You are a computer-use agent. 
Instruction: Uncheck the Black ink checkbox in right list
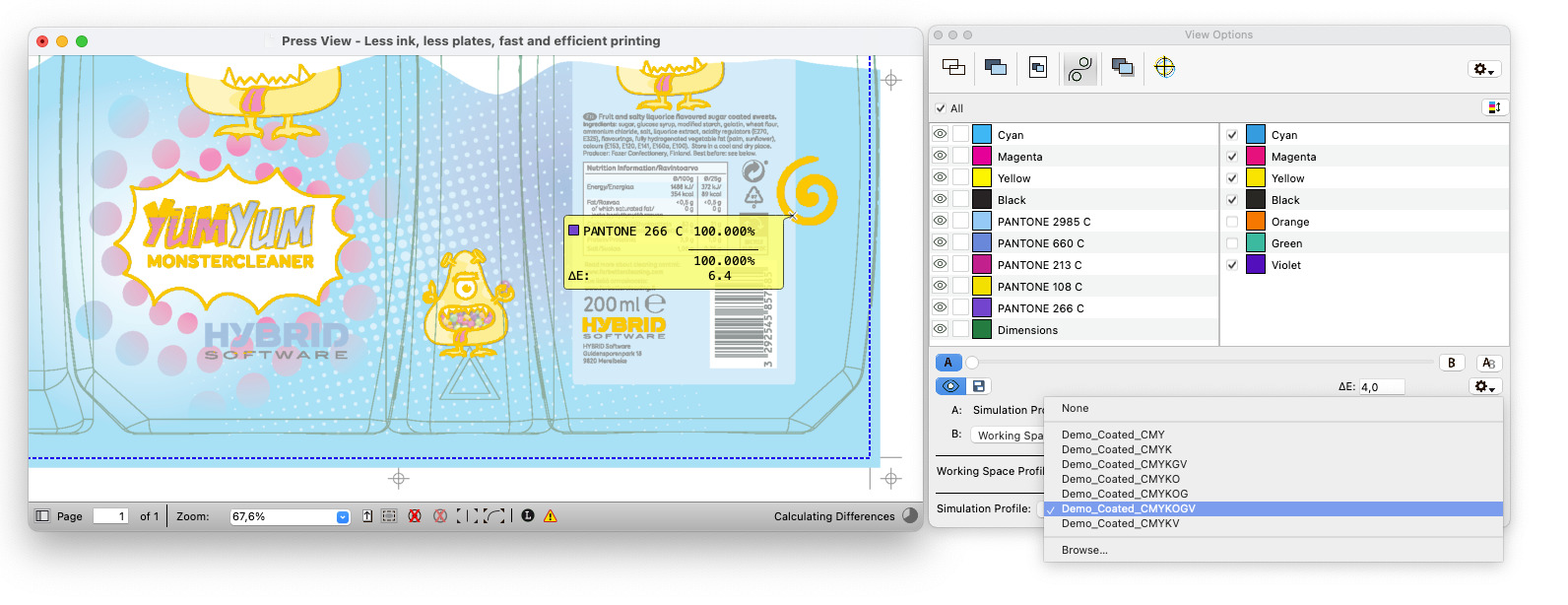1232,199
